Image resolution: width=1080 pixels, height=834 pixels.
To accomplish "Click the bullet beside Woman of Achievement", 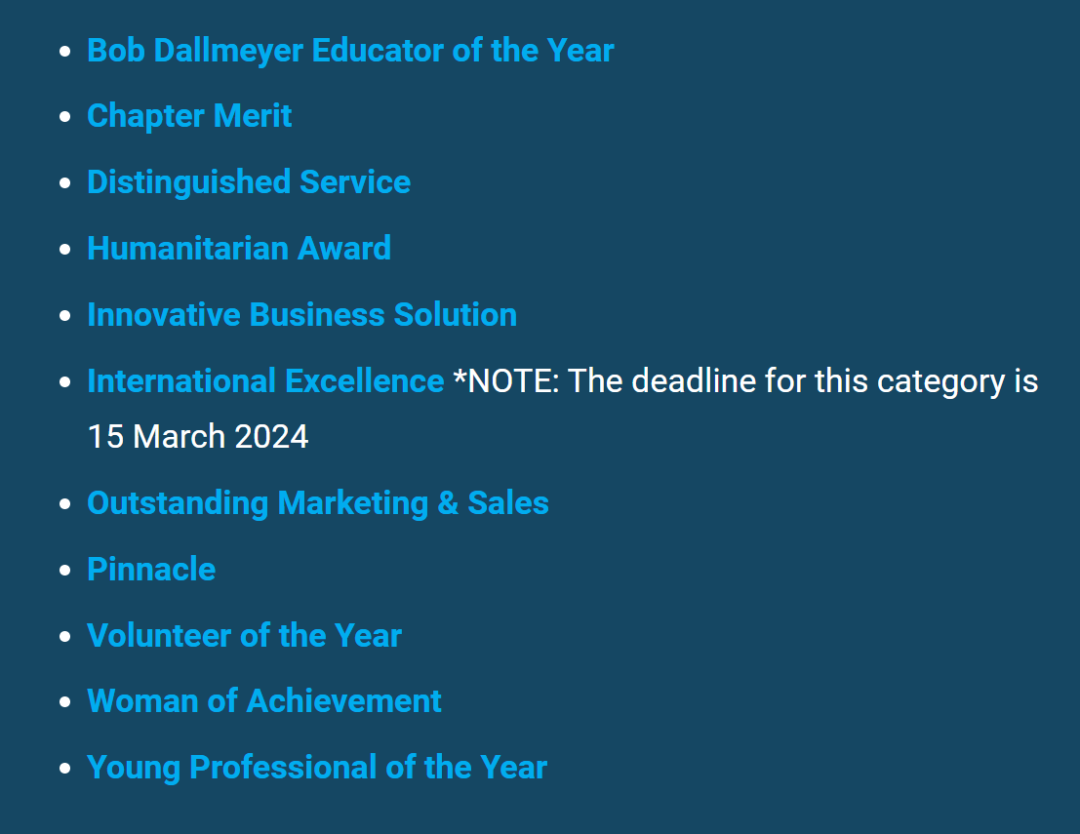I will (x=66, y=702).
